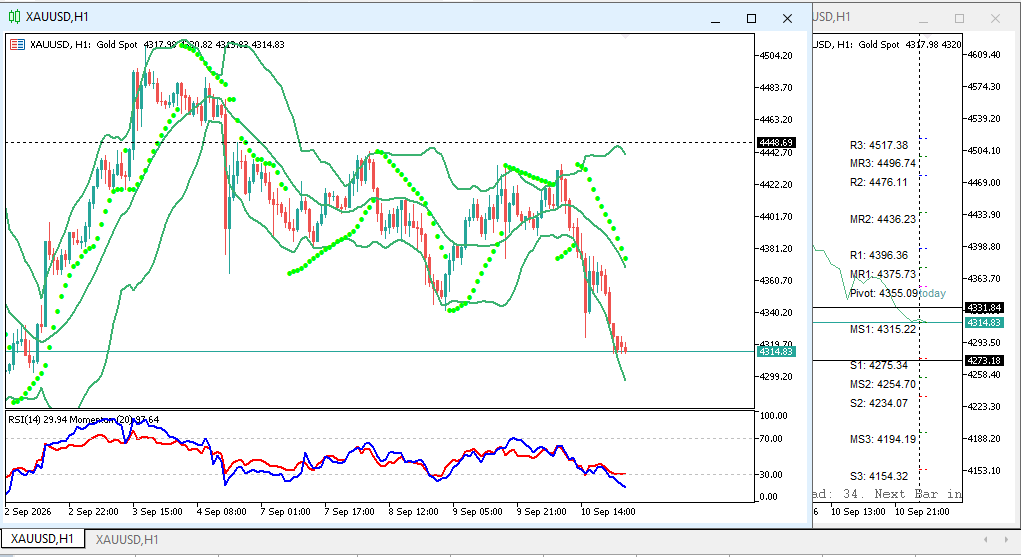Viewport: 1023px width, 557px height.
Task: Click the tab bar left scroll arrow
Action: [x=986, y=539]
